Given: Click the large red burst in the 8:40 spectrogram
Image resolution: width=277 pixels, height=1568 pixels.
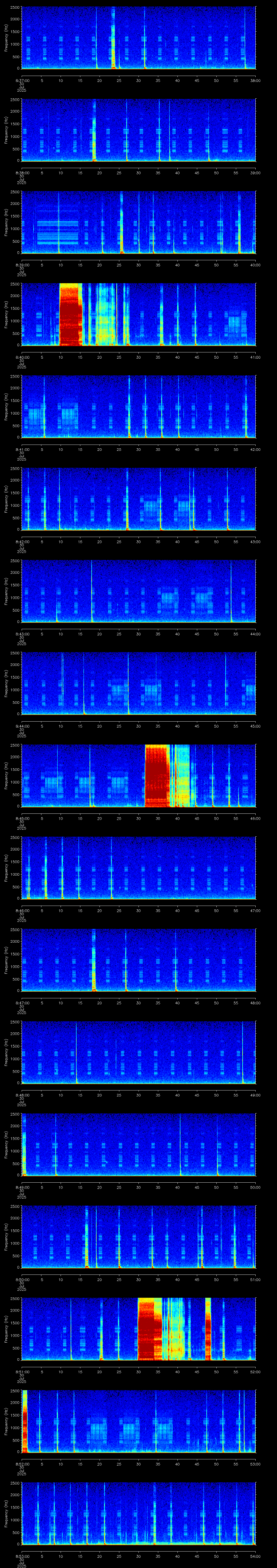Looking at the screenshot, I should [71, 314].
